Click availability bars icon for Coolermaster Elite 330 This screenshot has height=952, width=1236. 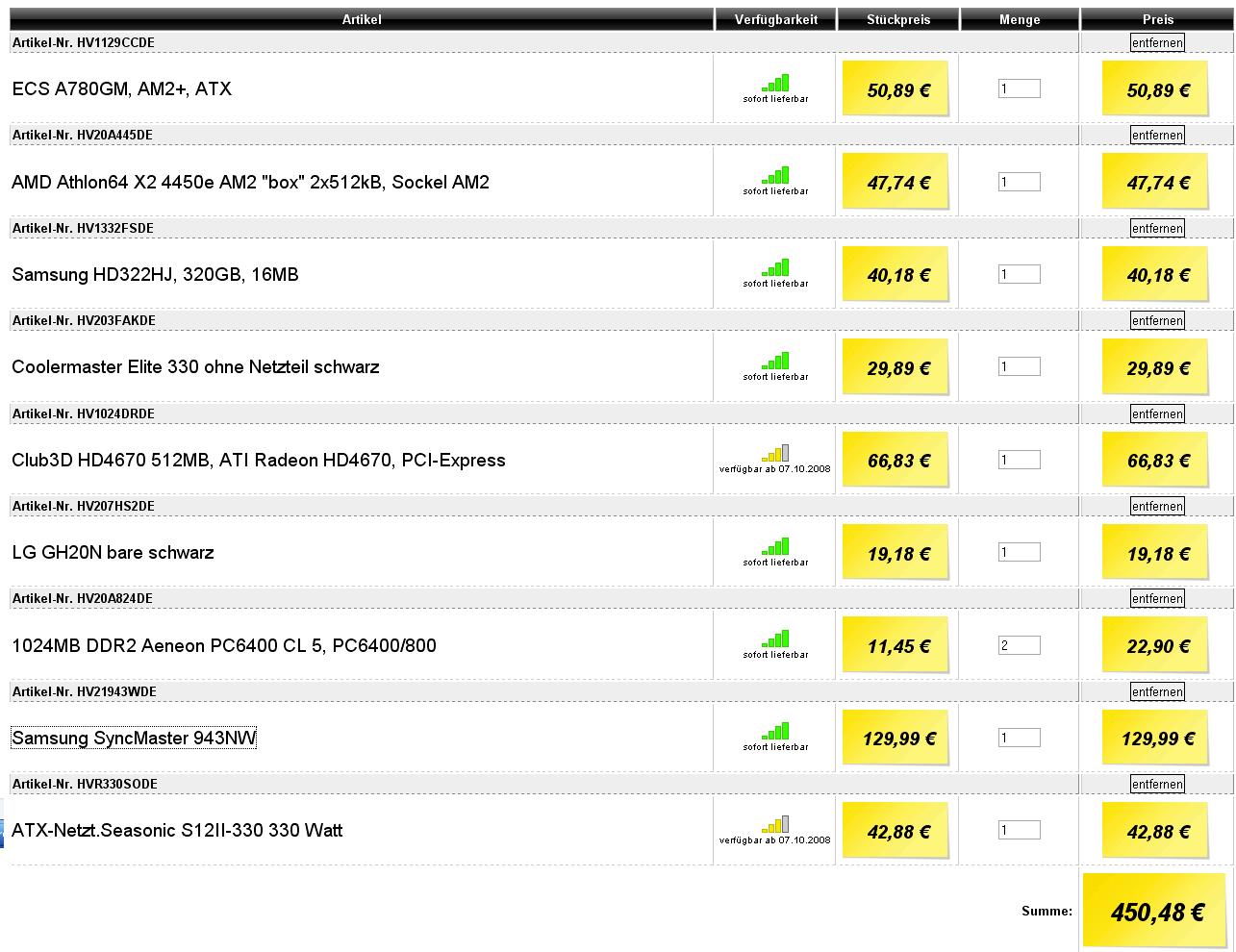(775, 361)
